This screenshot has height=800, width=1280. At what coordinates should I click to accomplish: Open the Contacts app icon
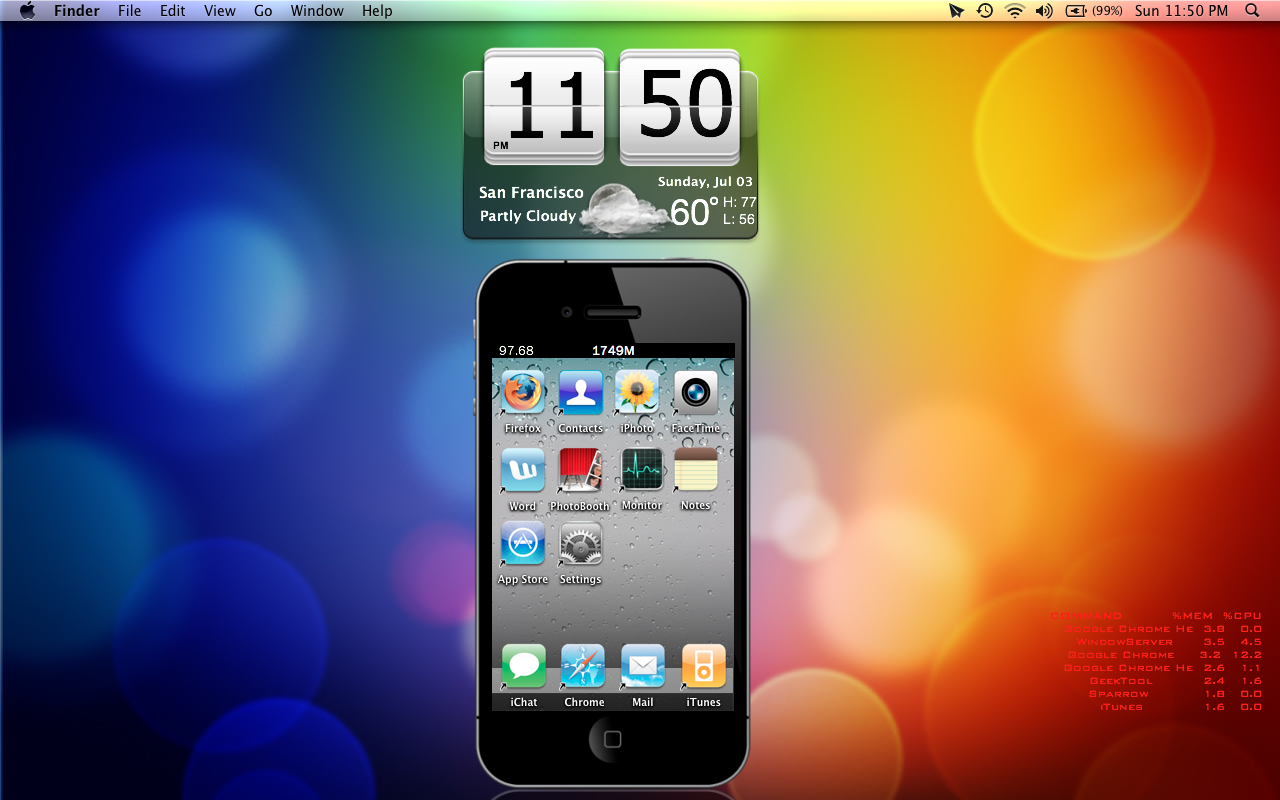click(580, 392)
